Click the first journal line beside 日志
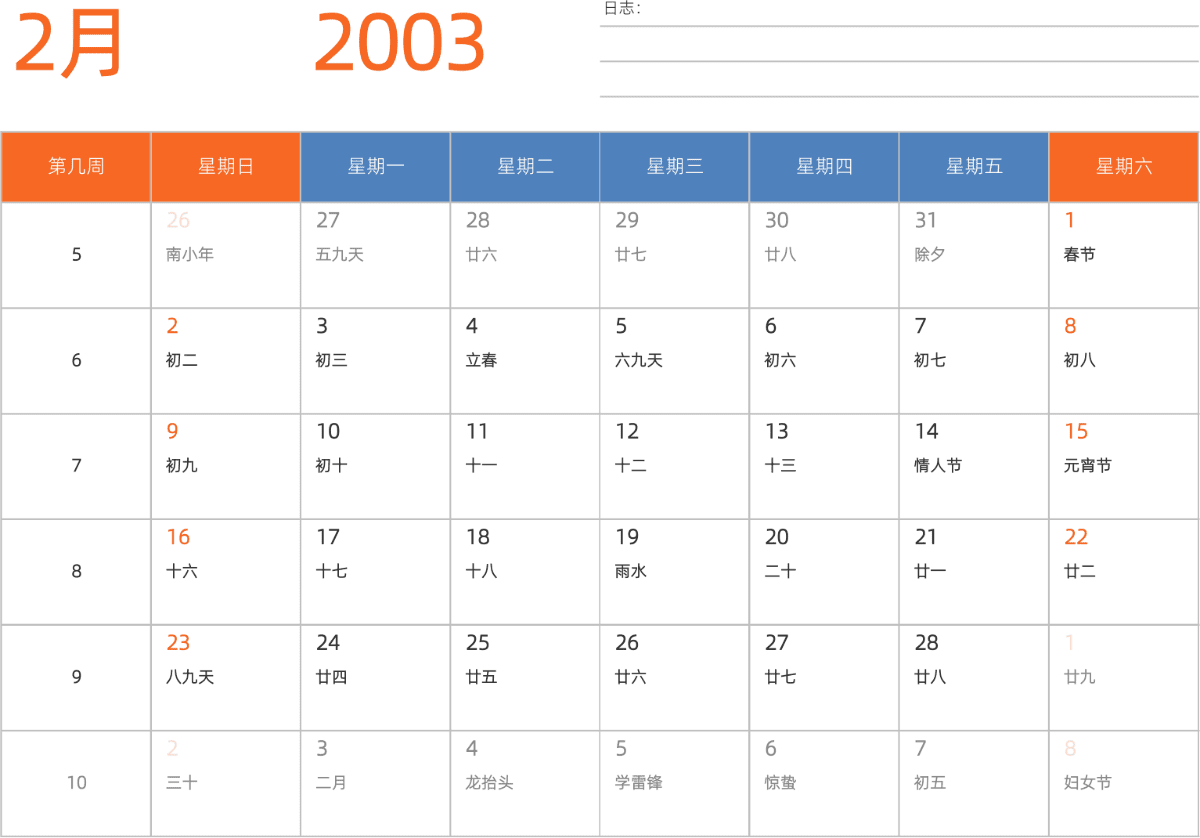The image size is (1200, 838). (x=899, y=26)
